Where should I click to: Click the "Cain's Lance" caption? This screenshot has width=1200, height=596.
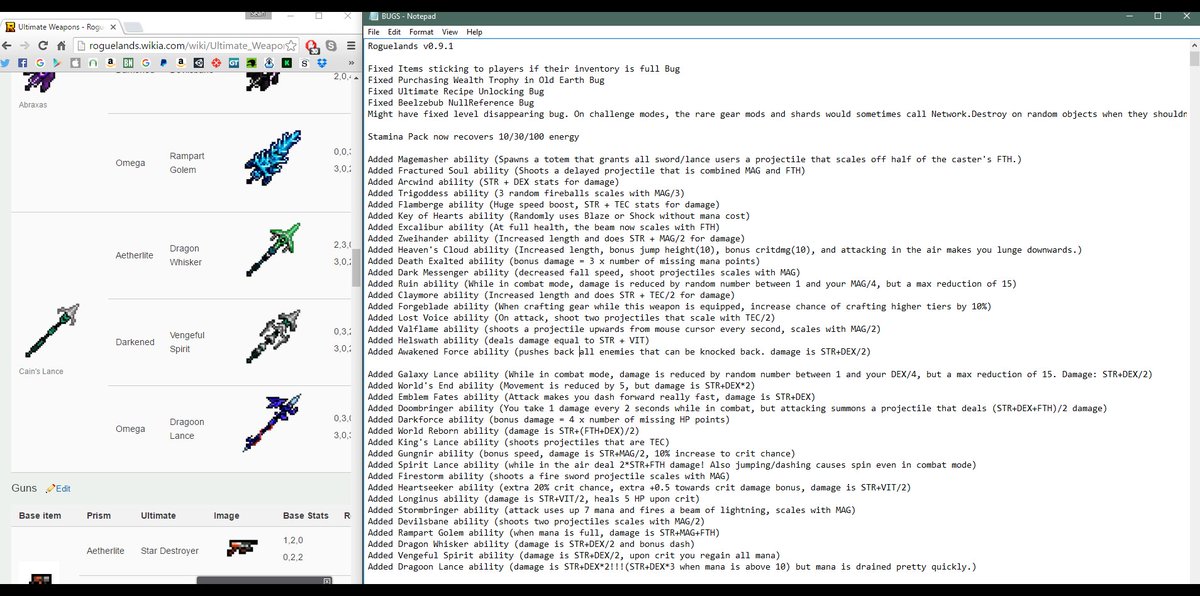[40, 371]
